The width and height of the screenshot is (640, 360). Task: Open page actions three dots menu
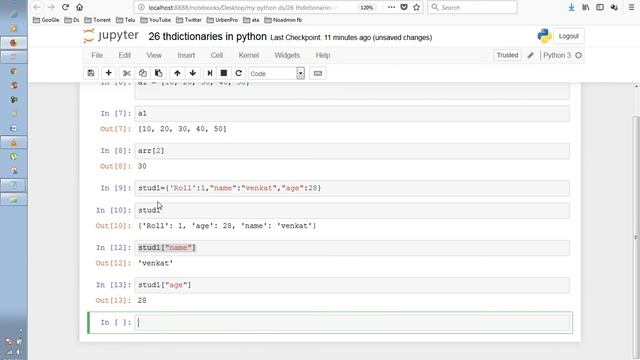[x=391, y=7]
